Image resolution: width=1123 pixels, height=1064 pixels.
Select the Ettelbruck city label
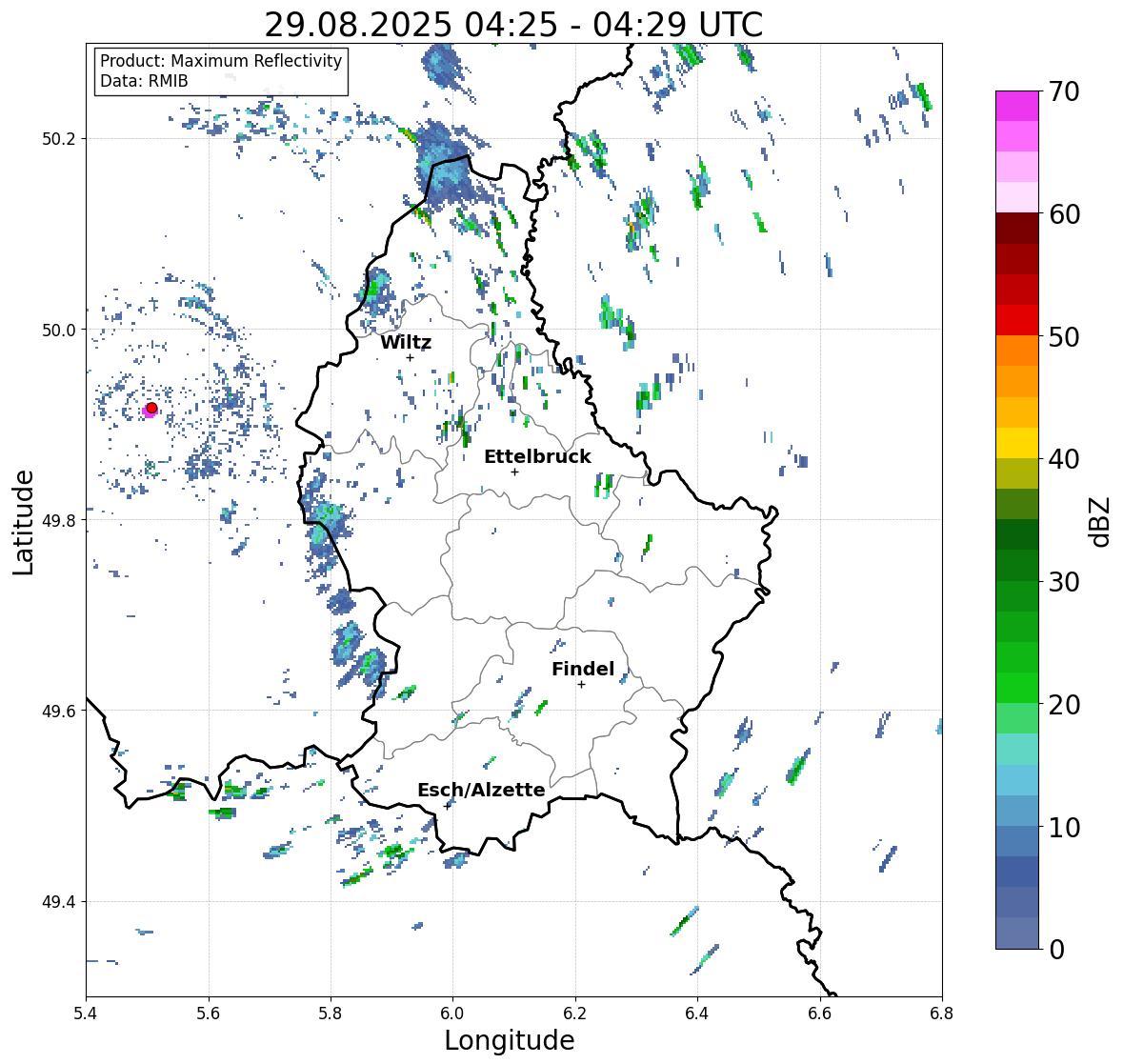[x=537, y=456]
